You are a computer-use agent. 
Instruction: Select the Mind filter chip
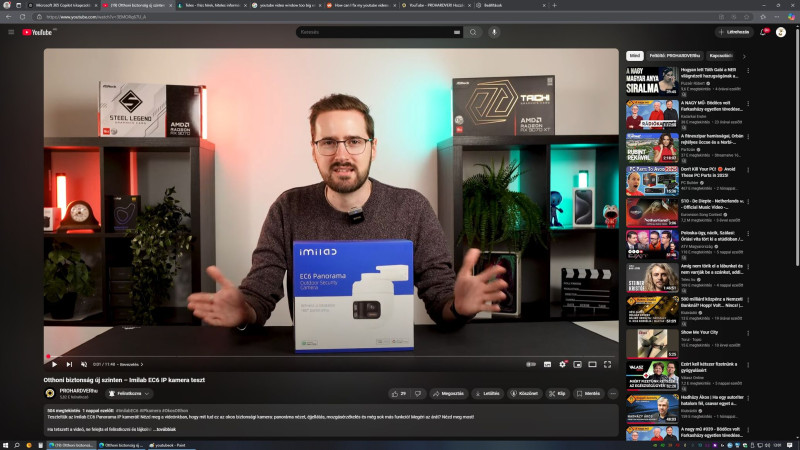click(635, 56)
